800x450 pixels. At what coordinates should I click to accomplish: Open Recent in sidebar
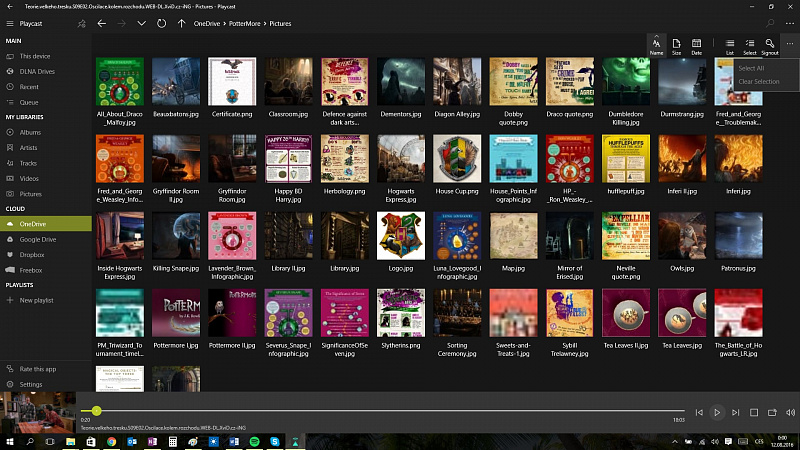tap(46, 87)
